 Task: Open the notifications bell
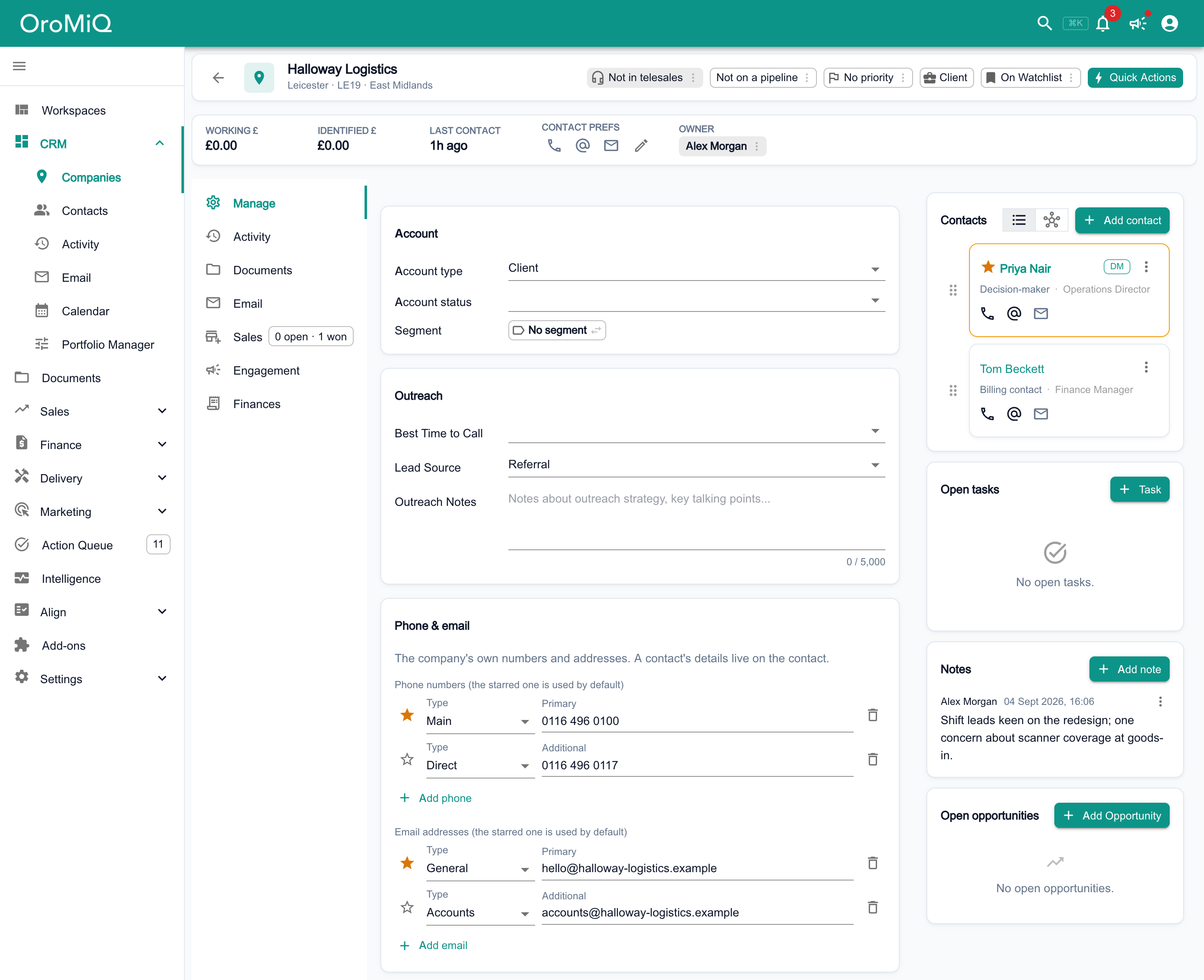click(x=1103, y=23)
